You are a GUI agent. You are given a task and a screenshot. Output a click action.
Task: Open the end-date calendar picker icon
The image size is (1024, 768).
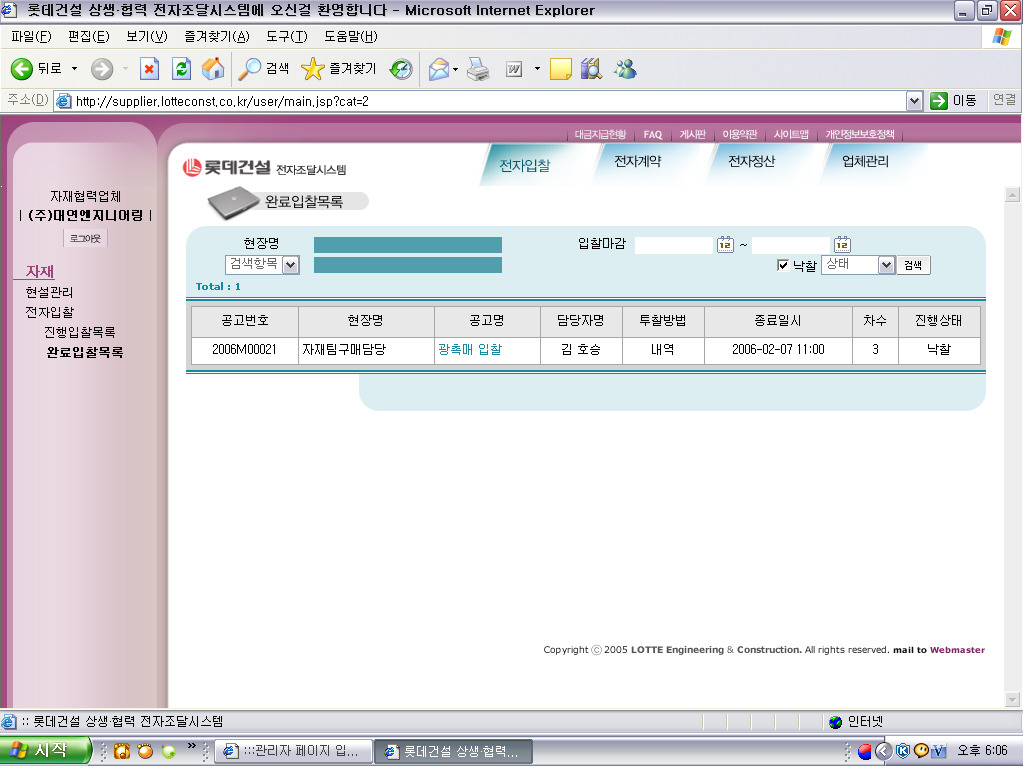coord(842,244)
